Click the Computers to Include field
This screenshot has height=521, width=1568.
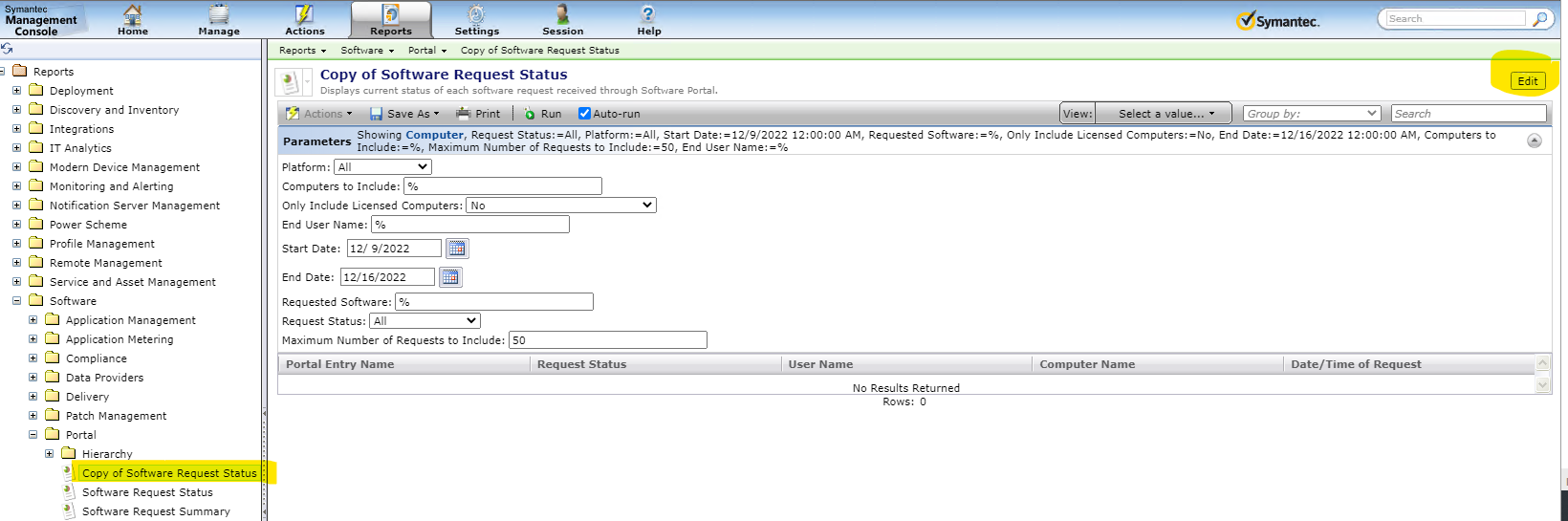point(503,186)
